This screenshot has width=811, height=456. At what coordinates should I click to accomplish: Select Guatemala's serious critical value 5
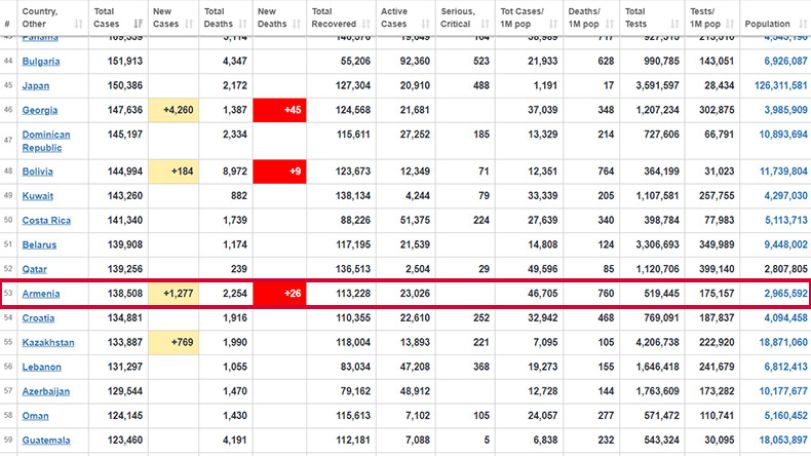pos(487,440)
